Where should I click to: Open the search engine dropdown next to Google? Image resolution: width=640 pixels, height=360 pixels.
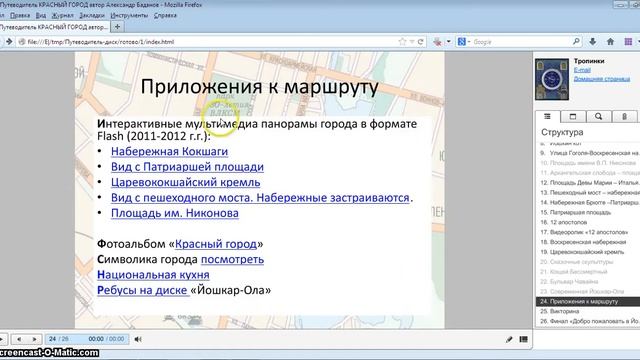[x=469, y=42]
